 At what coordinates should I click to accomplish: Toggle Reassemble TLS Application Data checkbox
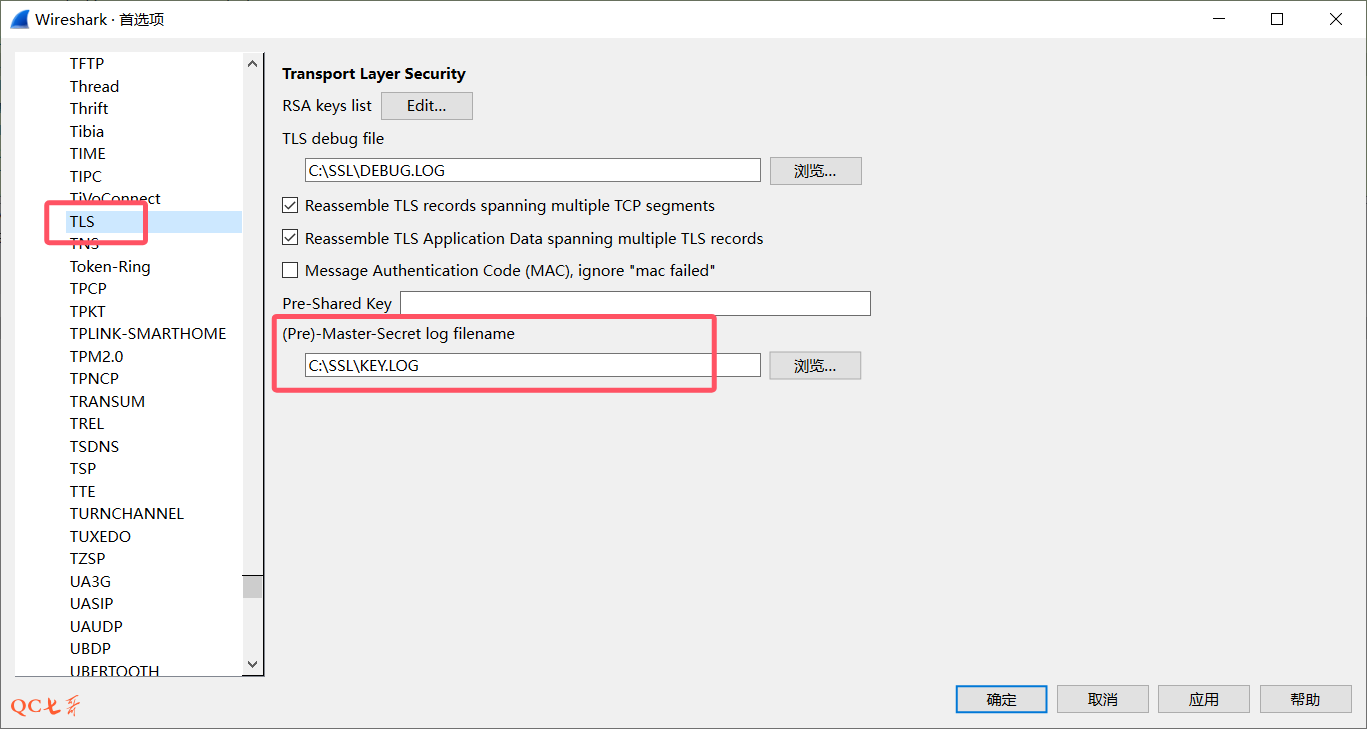290,239
